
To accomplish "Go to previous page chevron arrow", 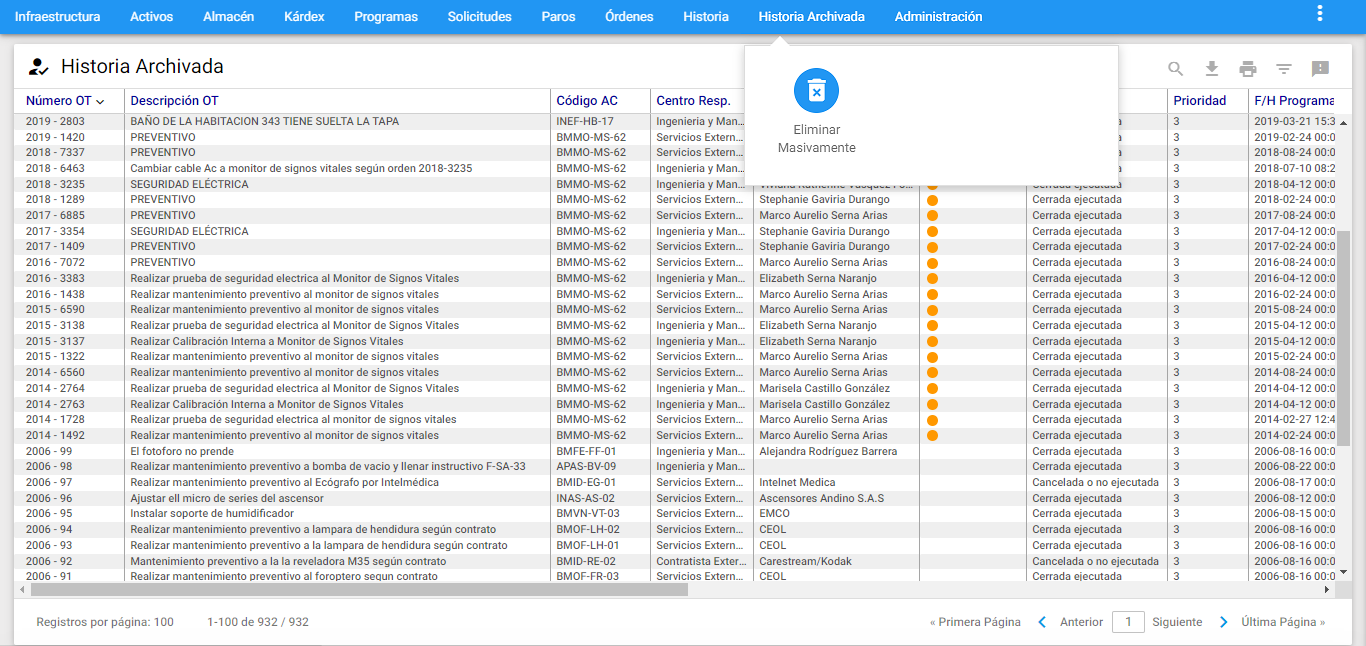I will coord(1042,622).
